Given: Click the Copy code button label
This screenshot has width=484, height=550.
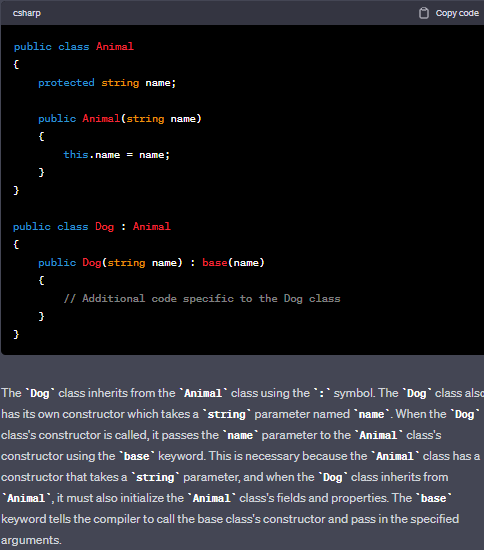Looking at the screenshot, I should [x=457, y=13].
